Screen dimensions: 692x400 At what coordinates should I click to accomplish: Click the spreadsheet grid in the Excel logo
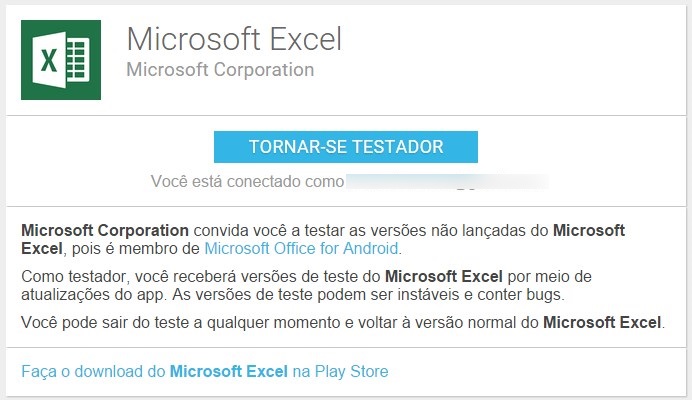point(78,60)
